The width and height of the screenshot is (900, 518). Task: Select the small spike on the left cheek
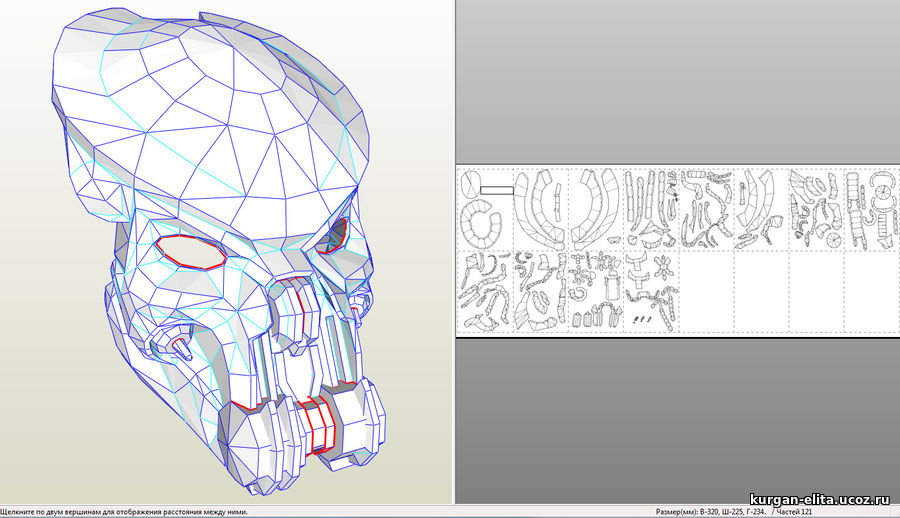point(180,343)
